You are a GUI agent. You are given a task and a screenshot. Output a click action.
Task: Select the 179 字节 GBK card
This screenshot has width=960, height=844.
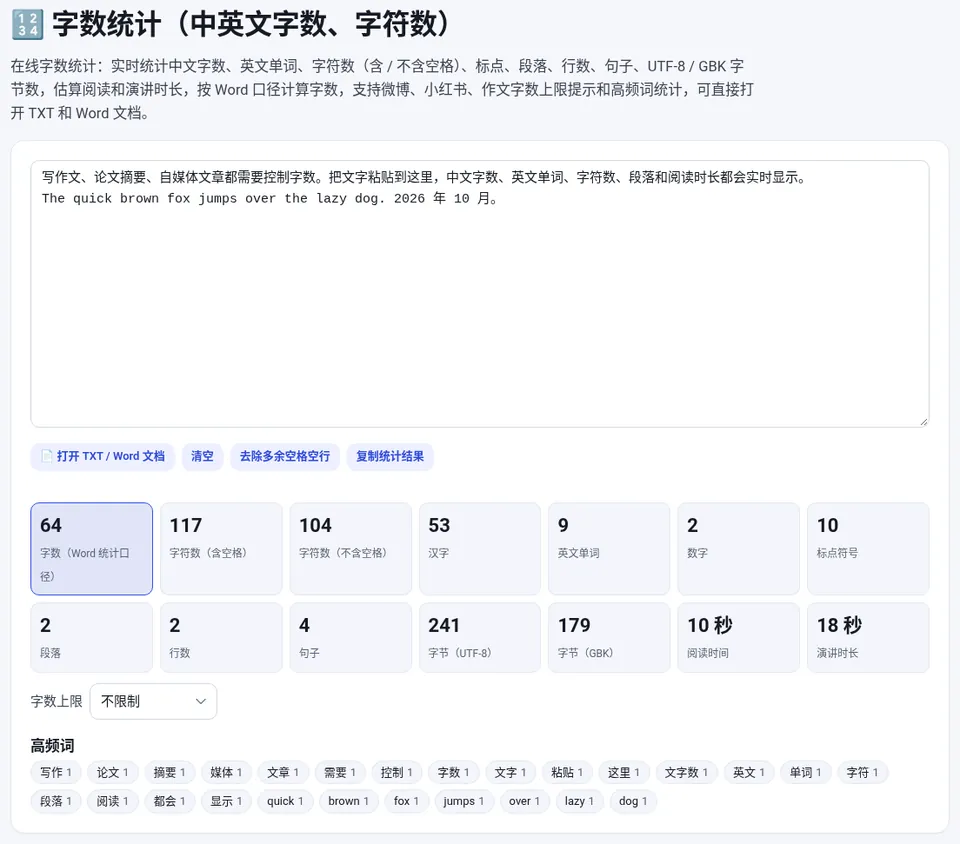pyautogui.click(x=609, y=638)
